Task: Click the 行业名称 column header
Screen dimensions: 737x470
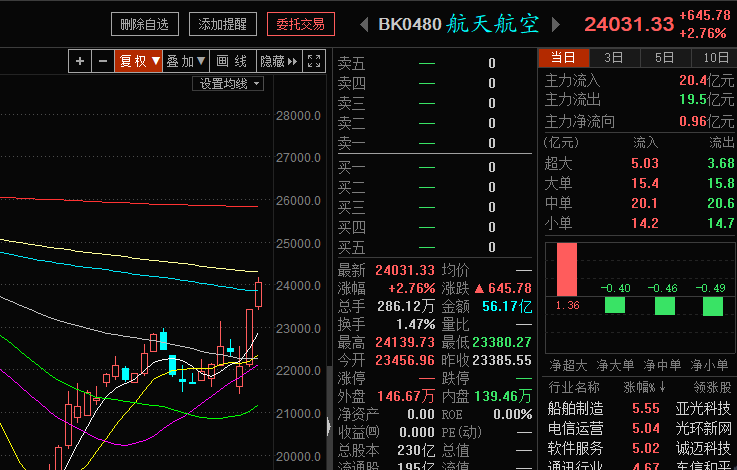Action: coord(574,387)
